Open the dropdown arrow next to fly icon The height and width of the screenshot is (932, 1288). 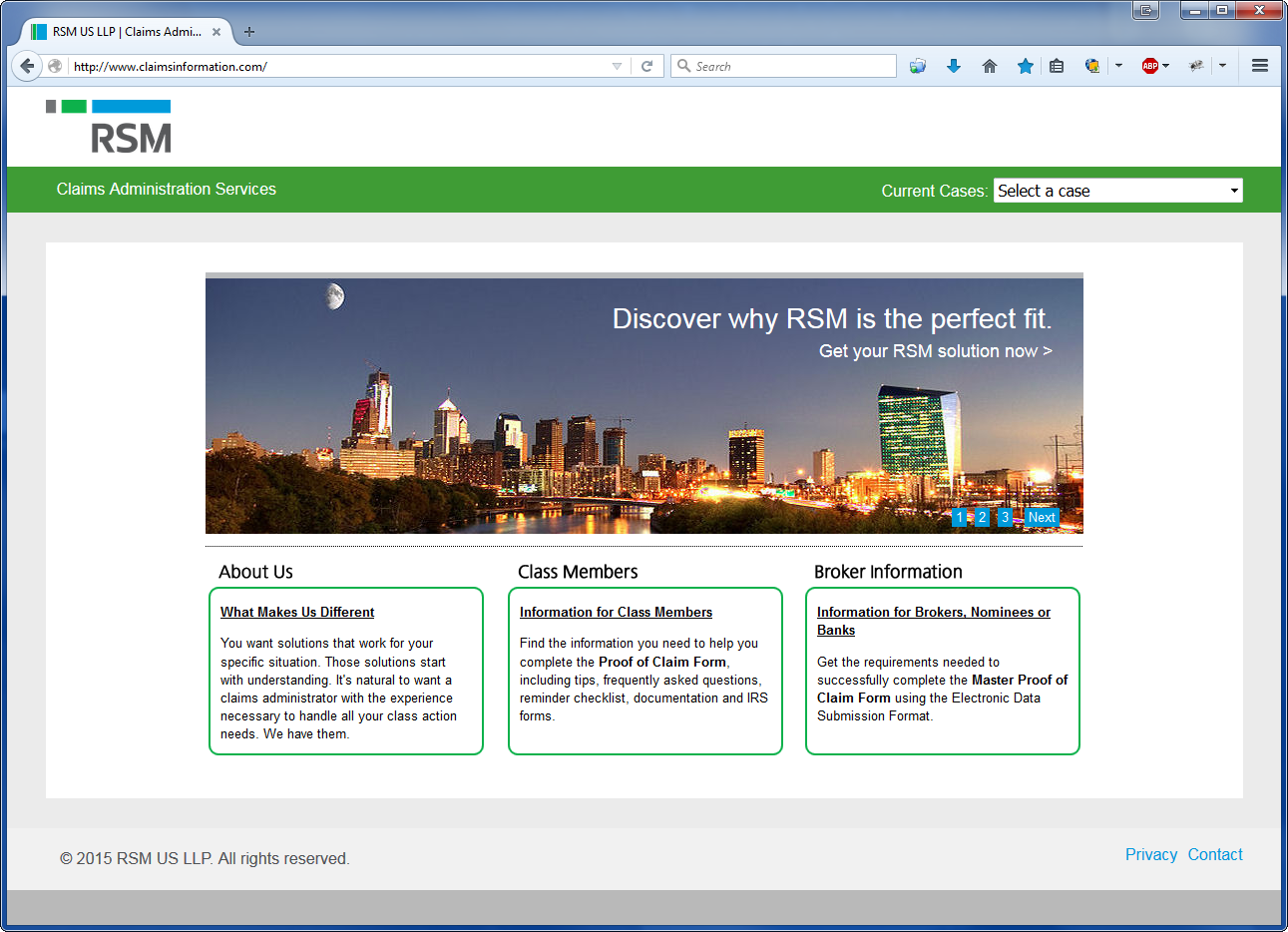1222,66
